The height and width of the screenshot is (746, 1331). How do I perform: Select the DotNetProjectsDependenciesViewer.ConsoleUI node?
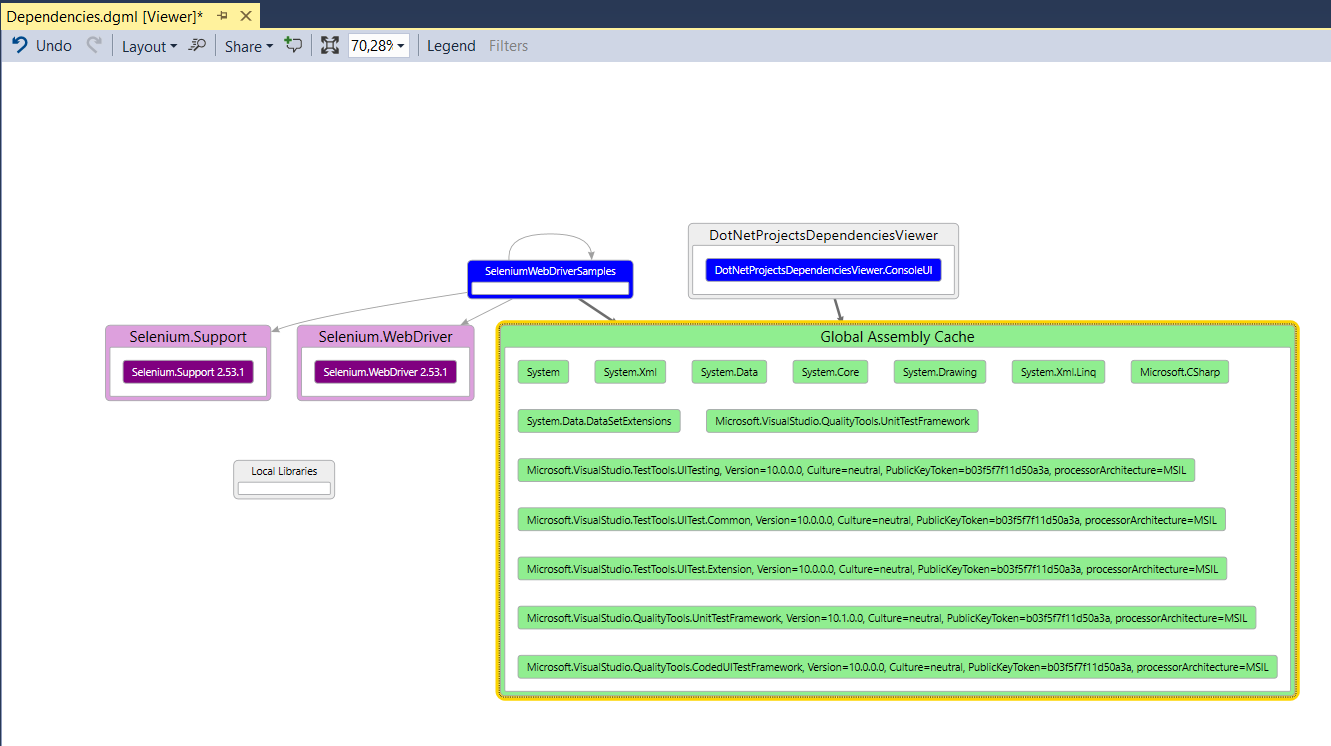(x=823, y=270)
